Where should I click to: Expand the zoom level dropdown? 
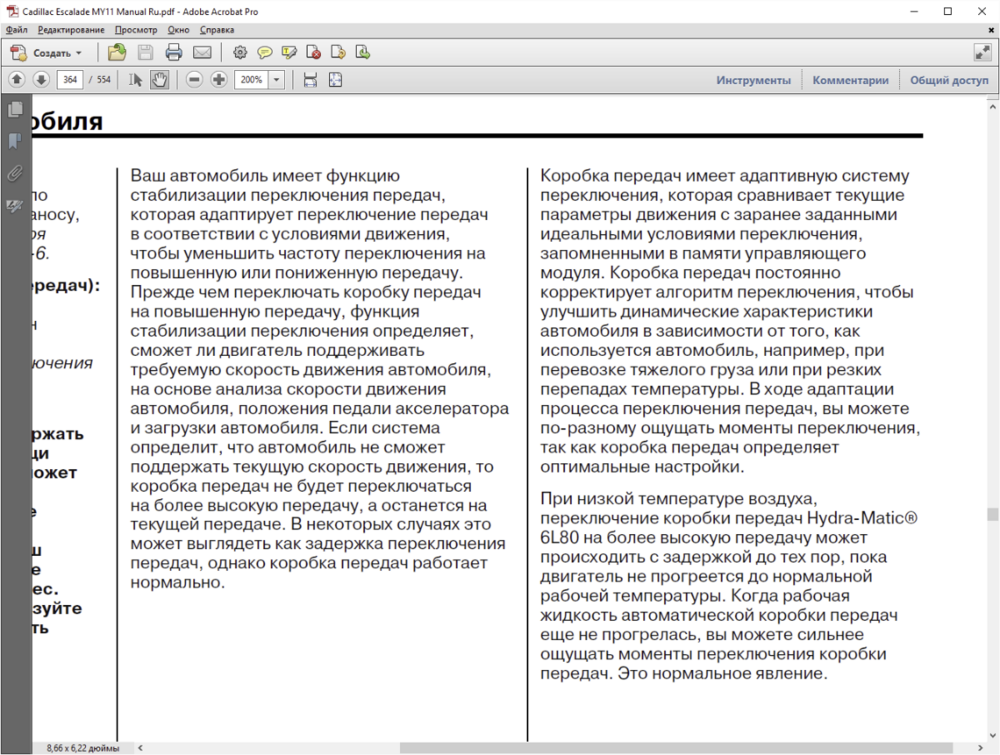(277, 80)
